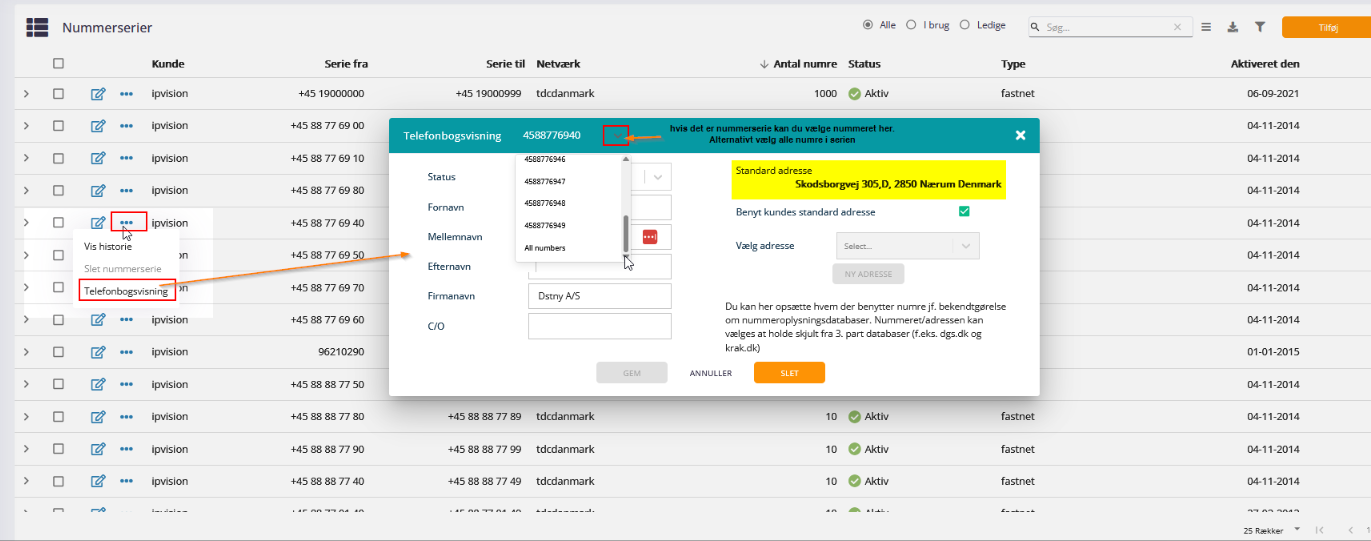
Task: Select the Ledige radio button
Action: 965,25
